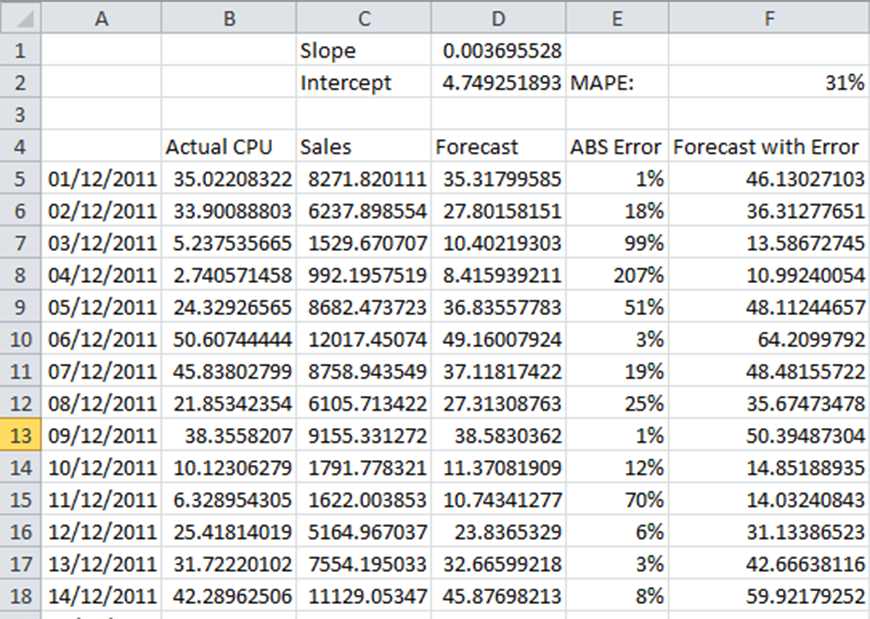Click the Intercept label cell
This screenshot has width=870, height=619.
click(363, 83)
